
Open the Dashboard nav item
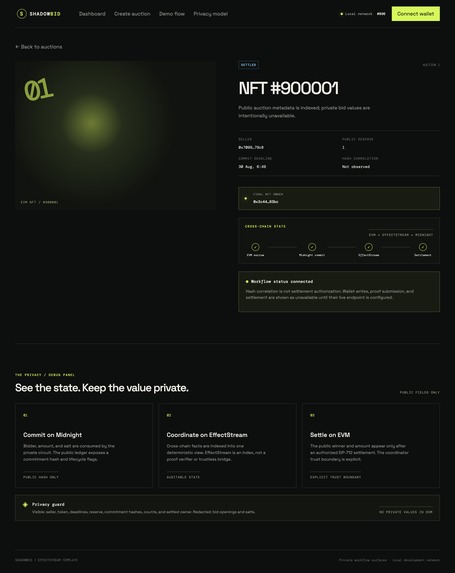coord(92,14)
